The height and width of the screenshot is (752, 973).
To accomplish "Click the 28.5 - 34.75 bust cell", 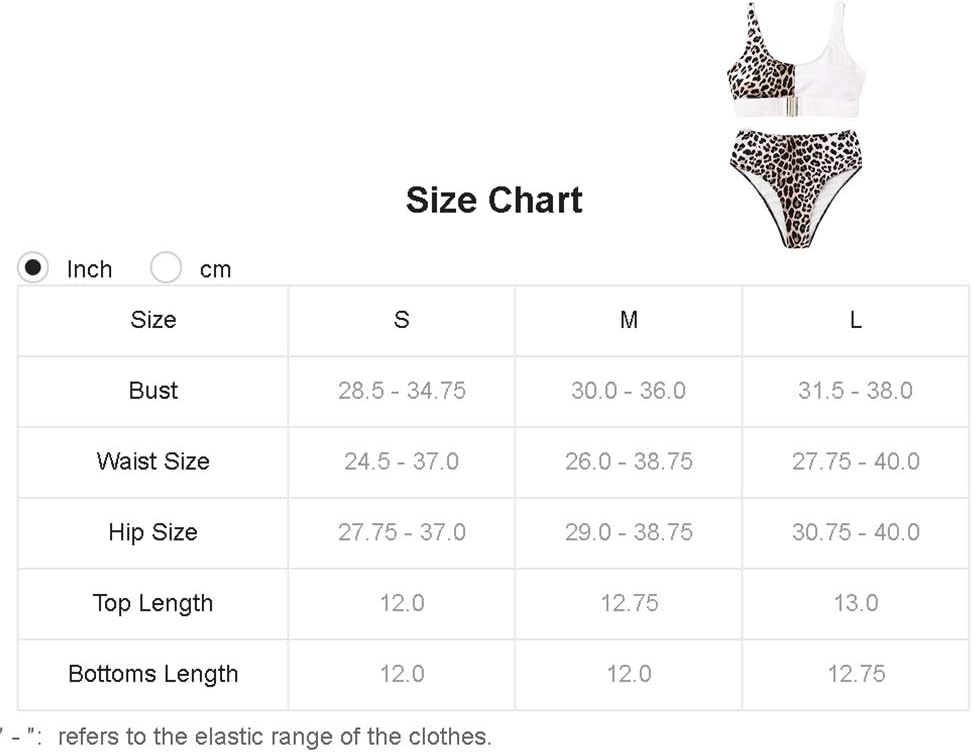I will (x=401, y=391).
